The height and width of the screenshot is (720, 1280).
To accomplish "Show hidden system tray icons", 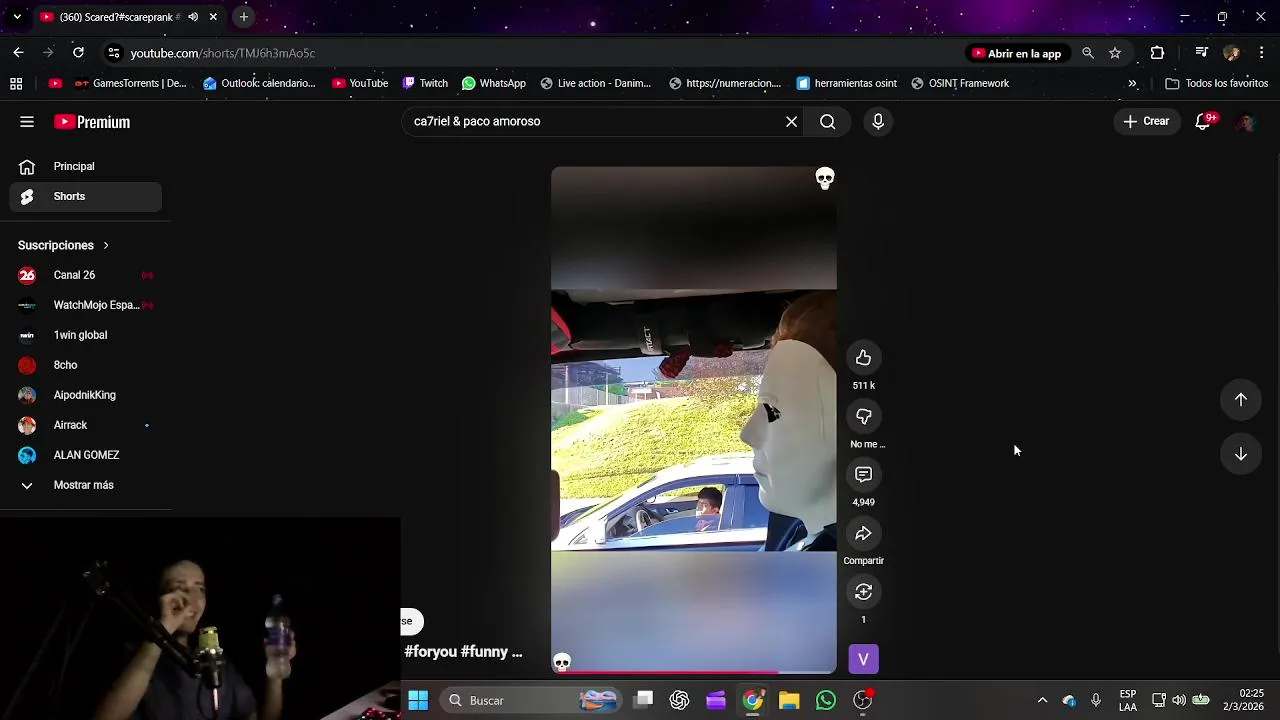I will pyautogui.click(x=1042, y=700).
